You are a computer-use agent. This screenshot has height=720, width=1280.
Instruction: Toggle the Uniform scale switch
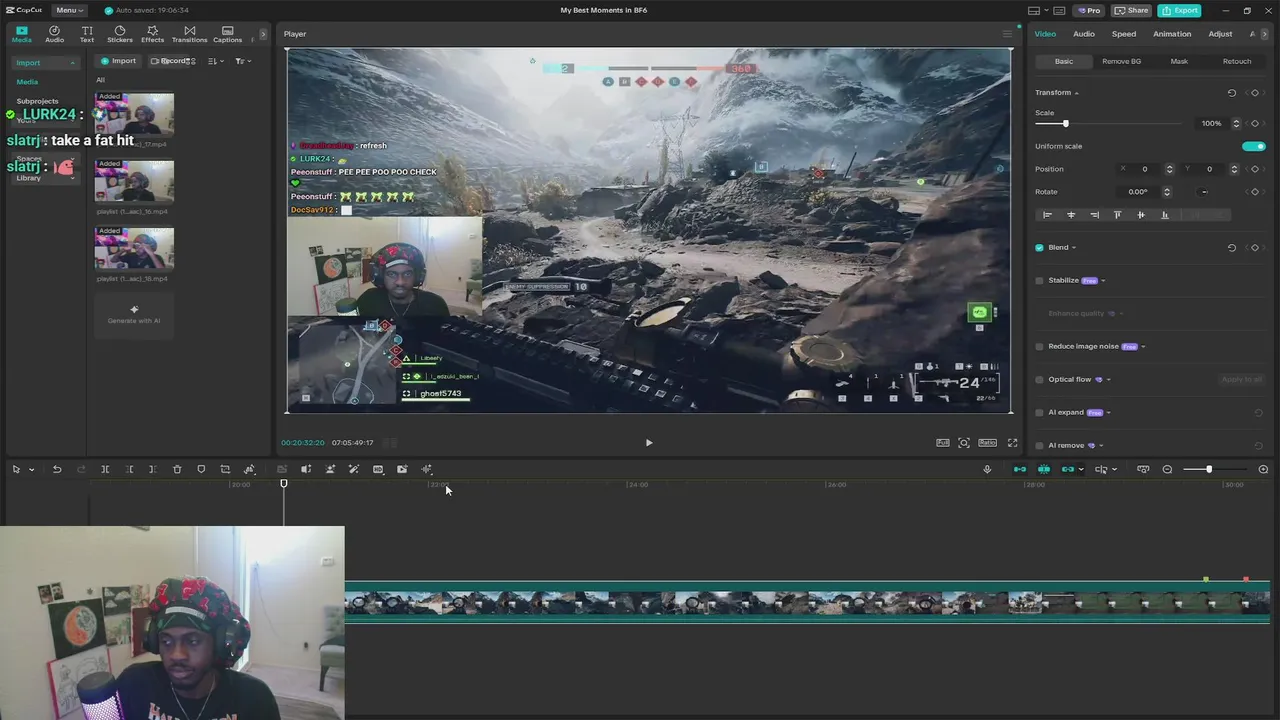[x=1254, y=146]
